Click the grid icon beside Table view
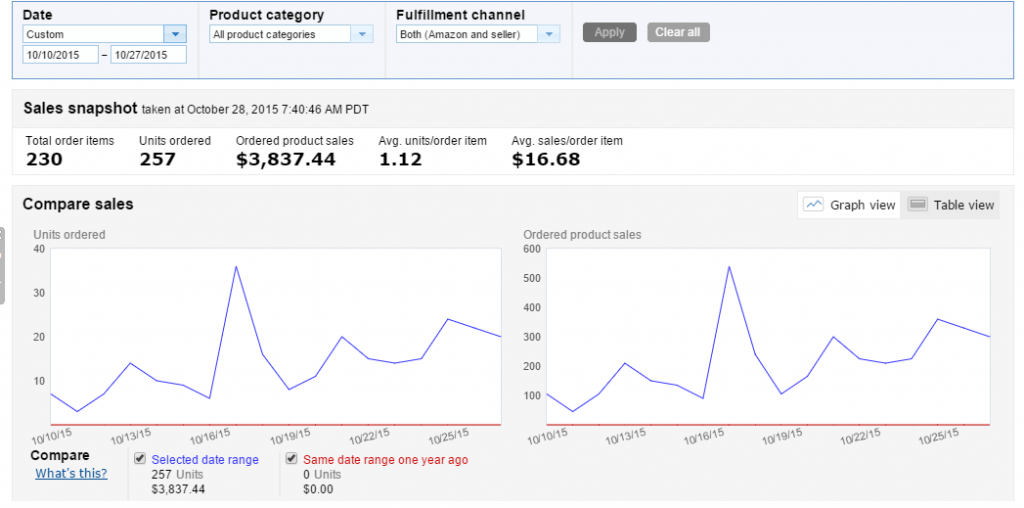Viewport: 1024px width, 508px height. click(x=916, y=205)
